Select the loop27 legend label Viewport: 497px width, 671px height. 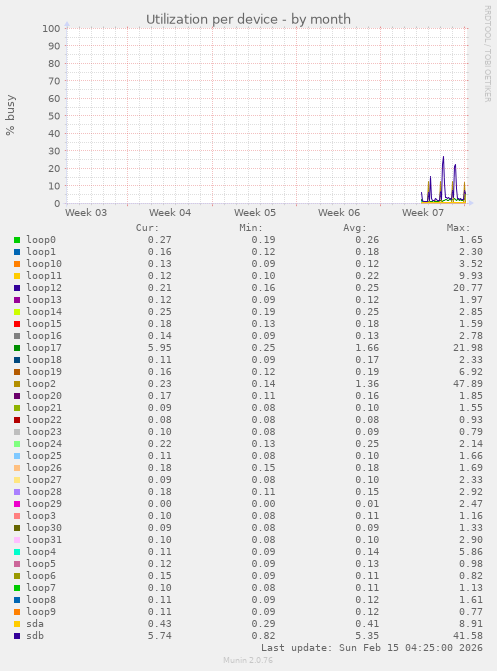44,480
